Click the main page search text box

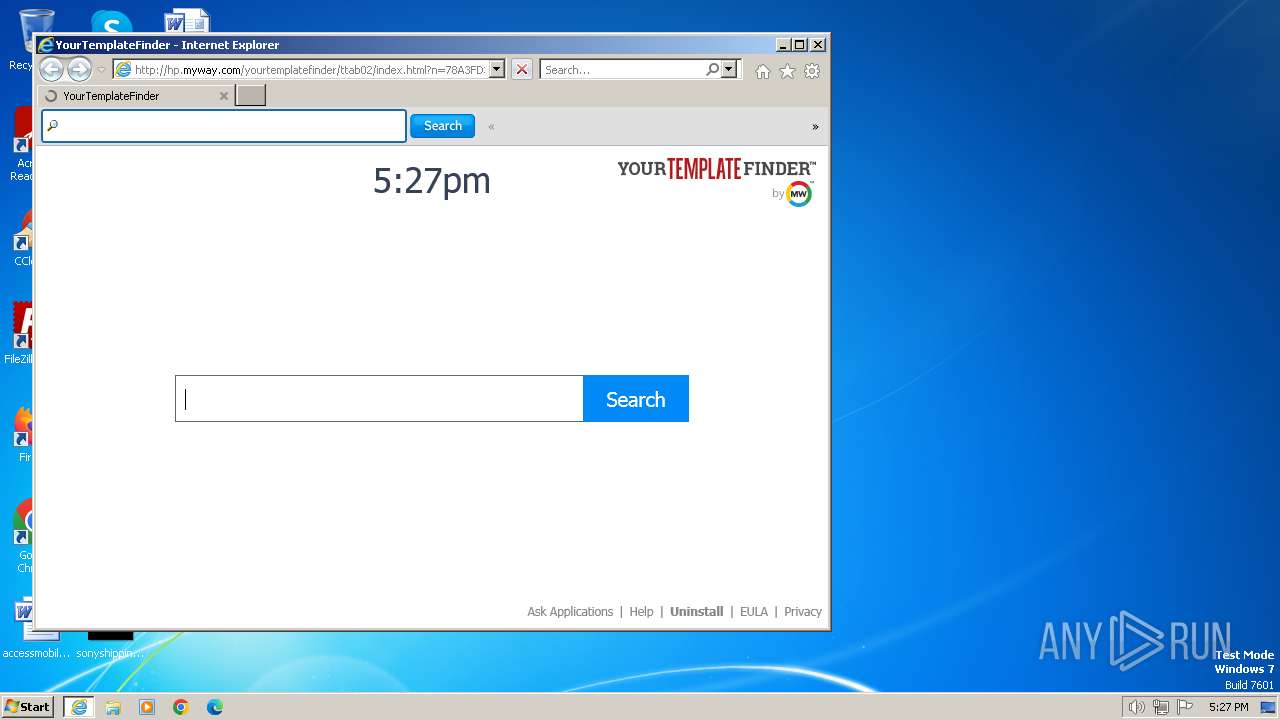pos(379,399)
